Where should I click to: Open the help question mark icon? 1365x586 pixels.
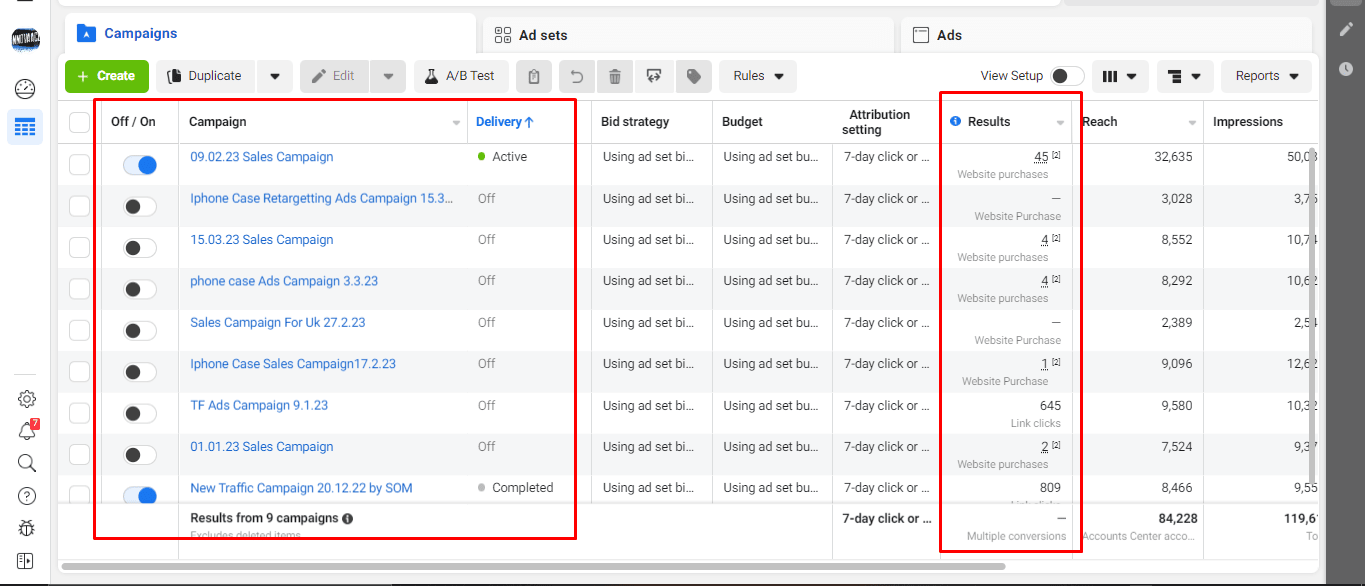tap(27, 496)
